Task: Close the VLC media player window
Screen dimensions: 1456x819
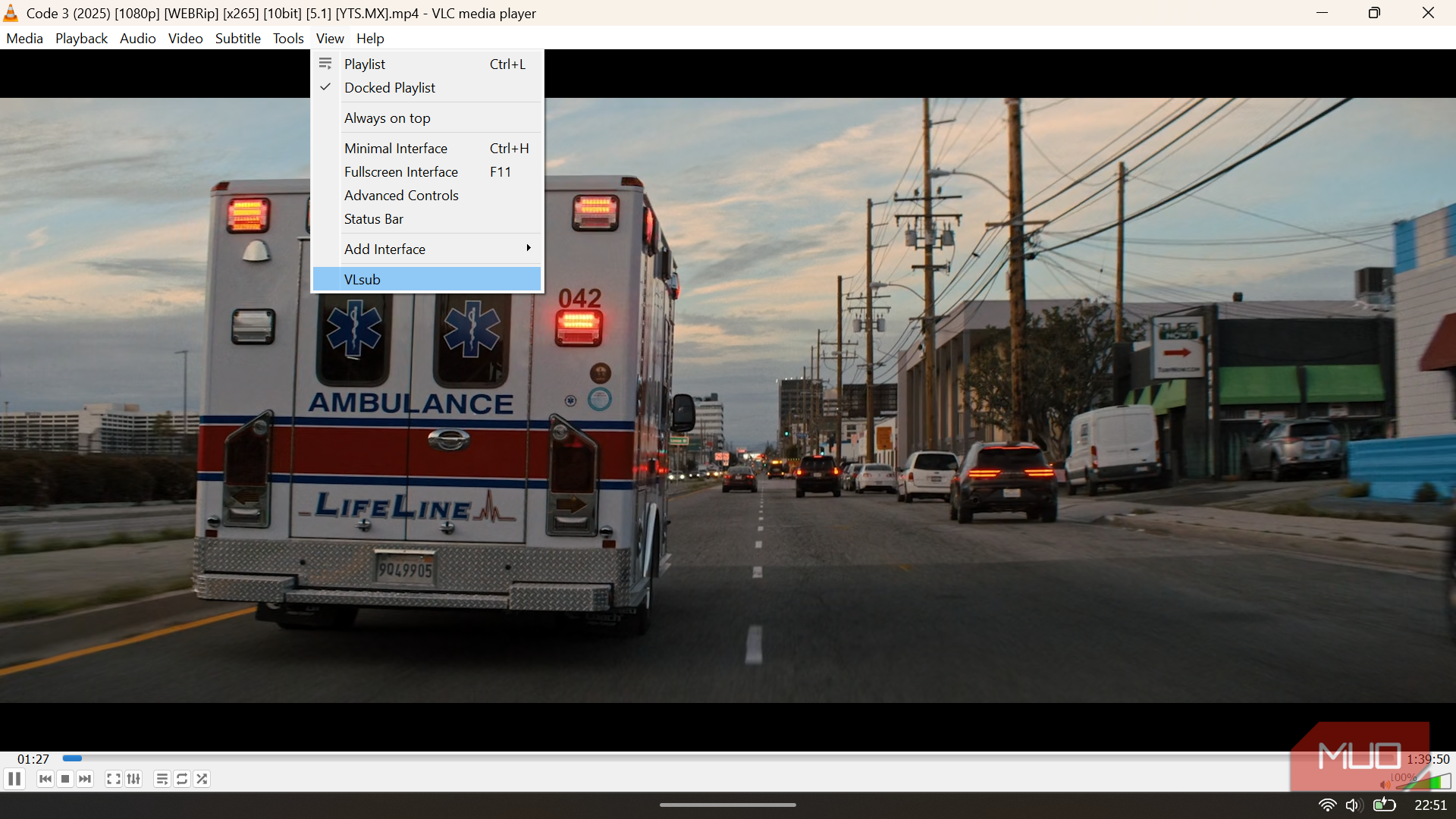Action: [x=1428, y=13]
